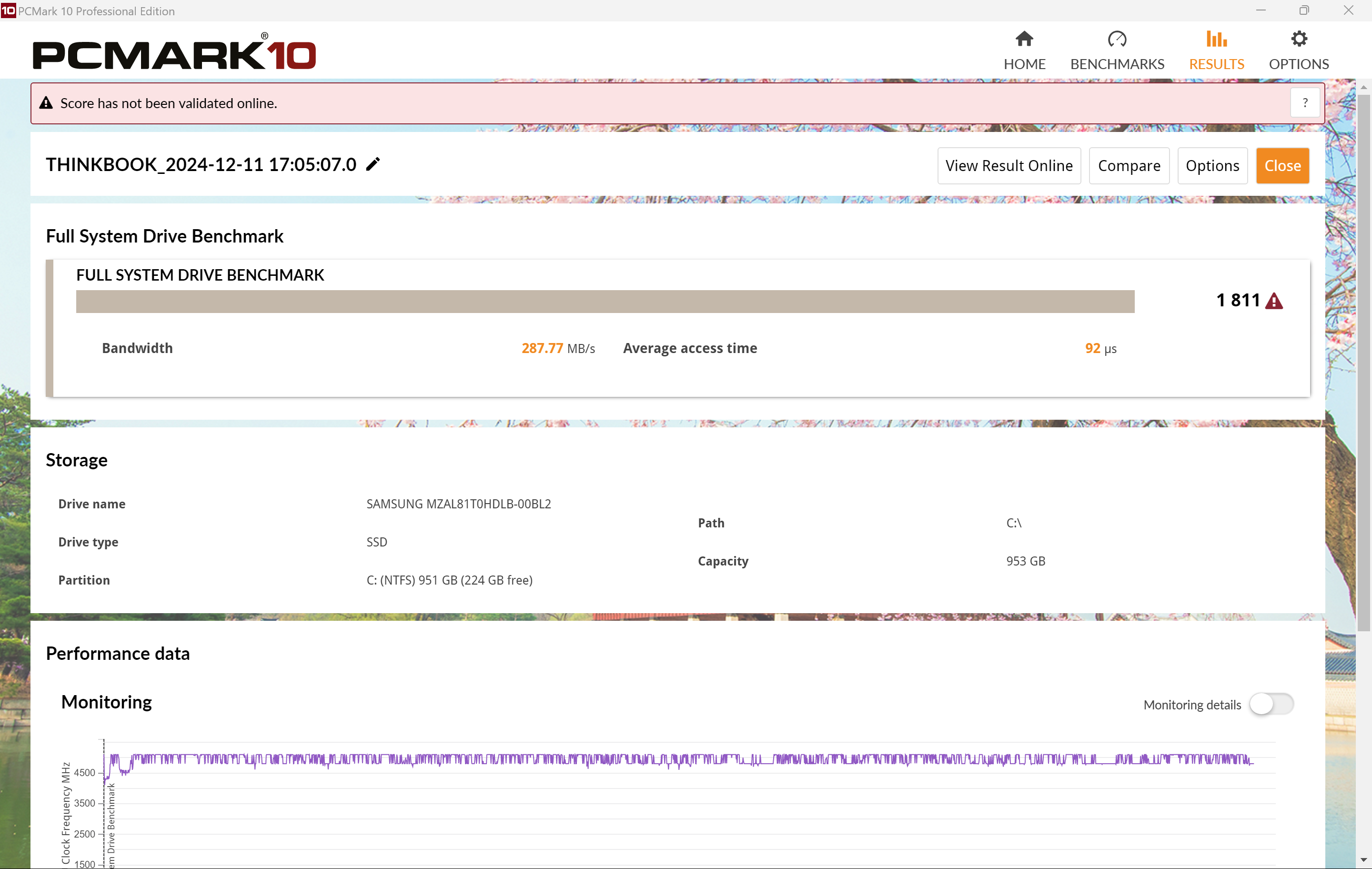Click the Compare button

(x=1128, y=166)
